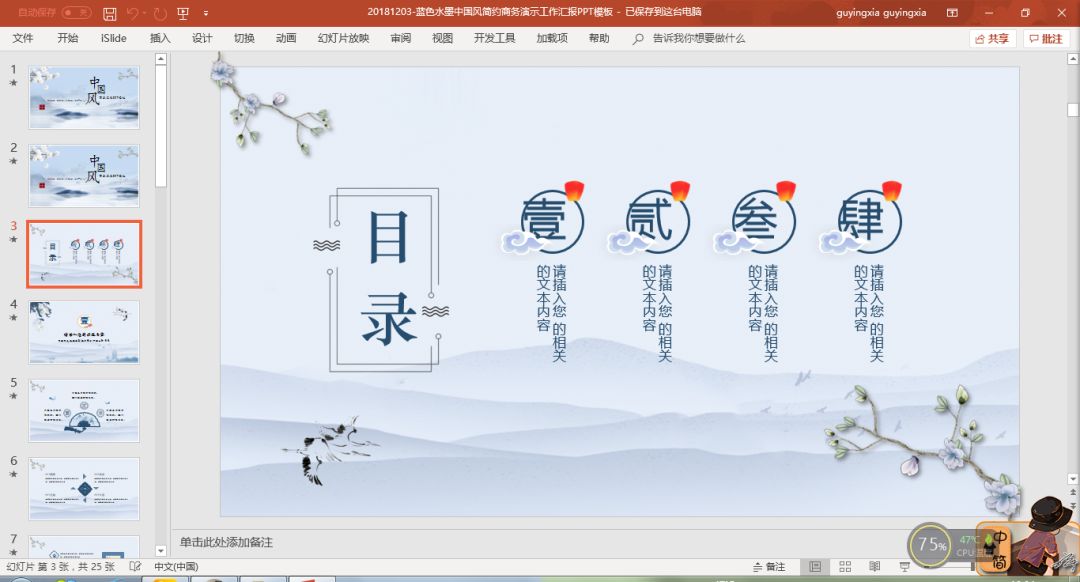Open the iSlide ribbon tab
Viewport: 1080px width, 582px height.
113,38
